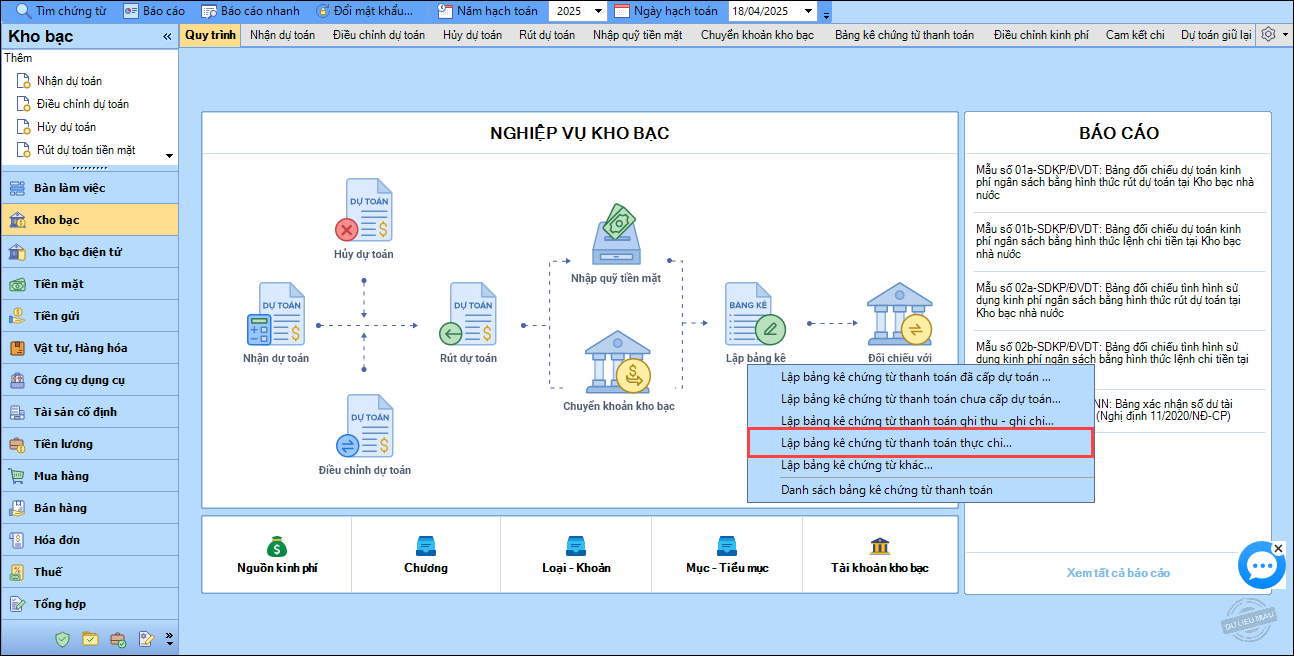This screenshot has width=1294, height=656.
Task: Switch to the Rút dự toán tab
Action: point(547,35)
